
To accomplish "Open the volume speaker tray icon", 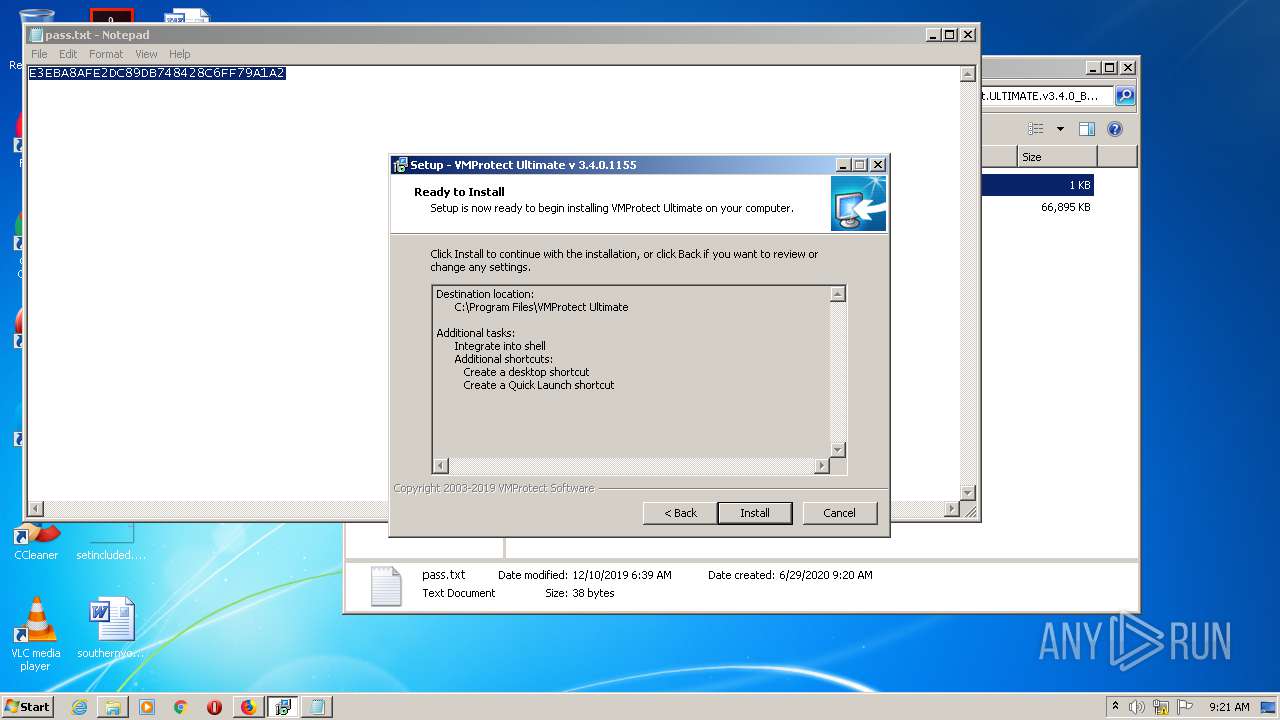I will 1137,707.
